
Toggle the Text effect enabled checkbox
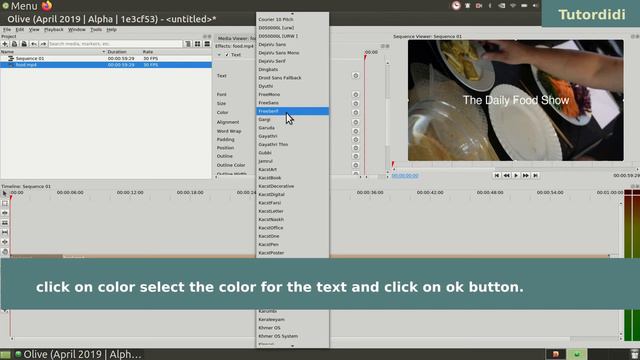point(227,55)
